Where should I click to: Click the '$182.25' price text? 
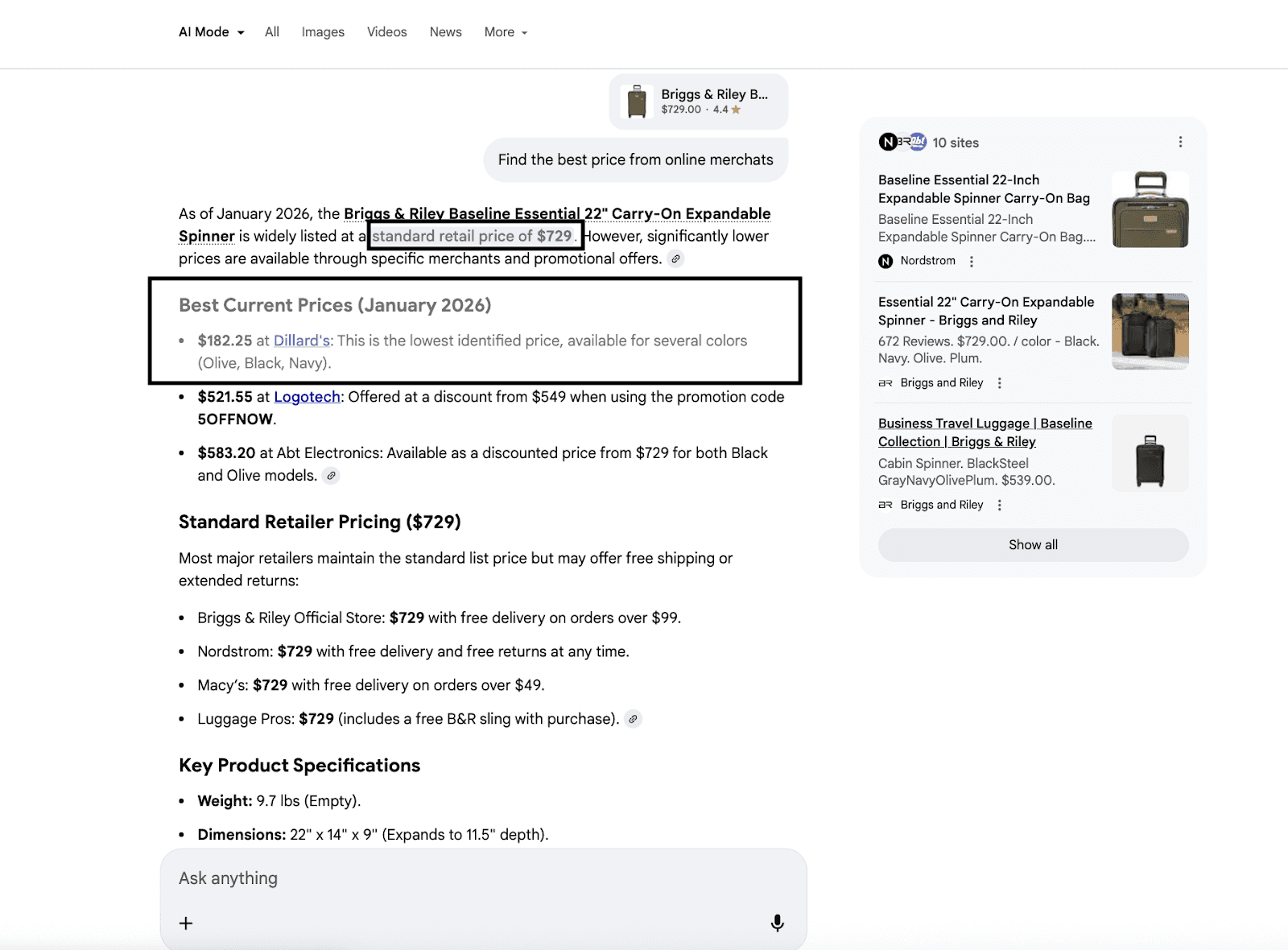point(225,341)
